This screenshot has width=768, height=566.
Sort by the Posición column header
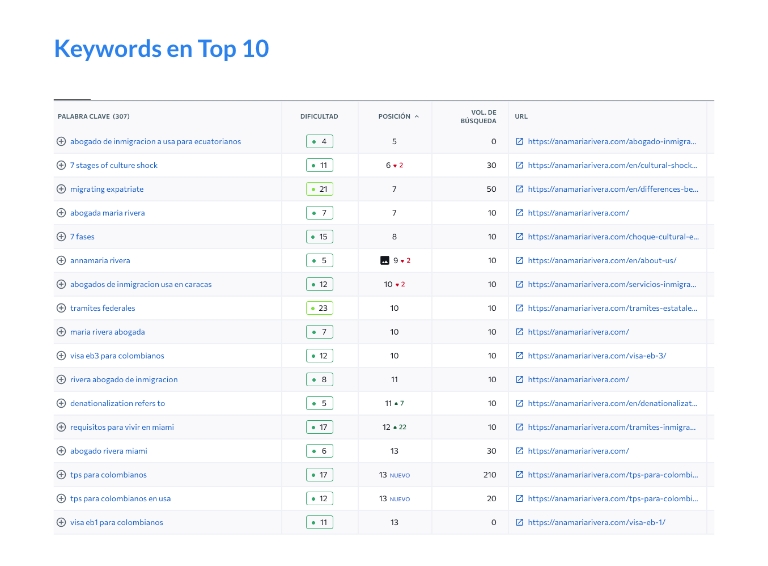tap(398, 117)
